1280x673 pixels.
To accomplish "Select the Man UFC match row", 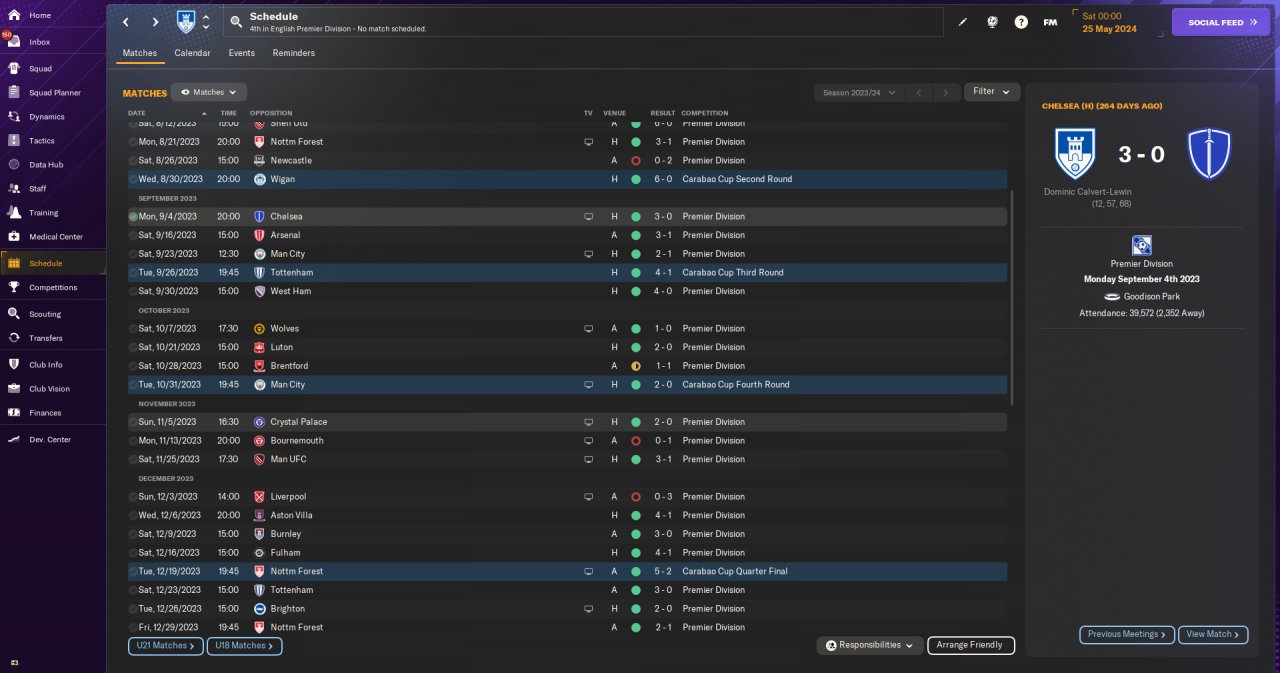I will [567, 459].
